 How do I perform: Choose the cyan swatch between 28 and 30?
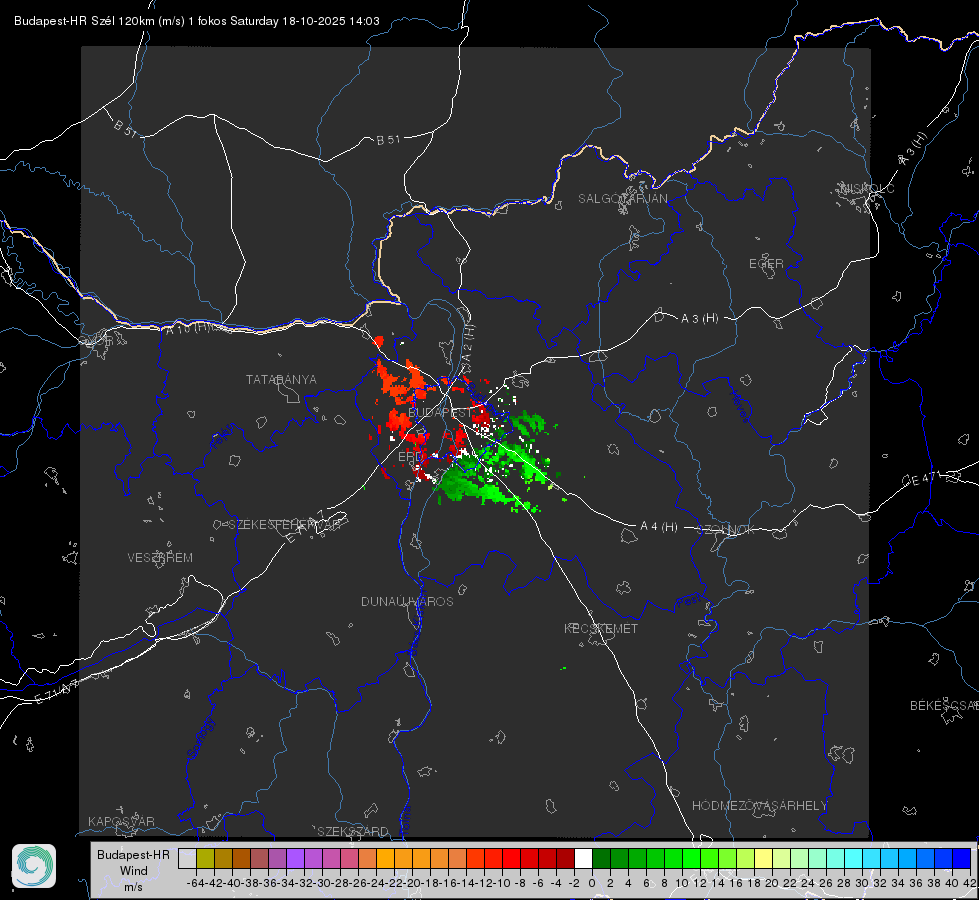(854, 858)
